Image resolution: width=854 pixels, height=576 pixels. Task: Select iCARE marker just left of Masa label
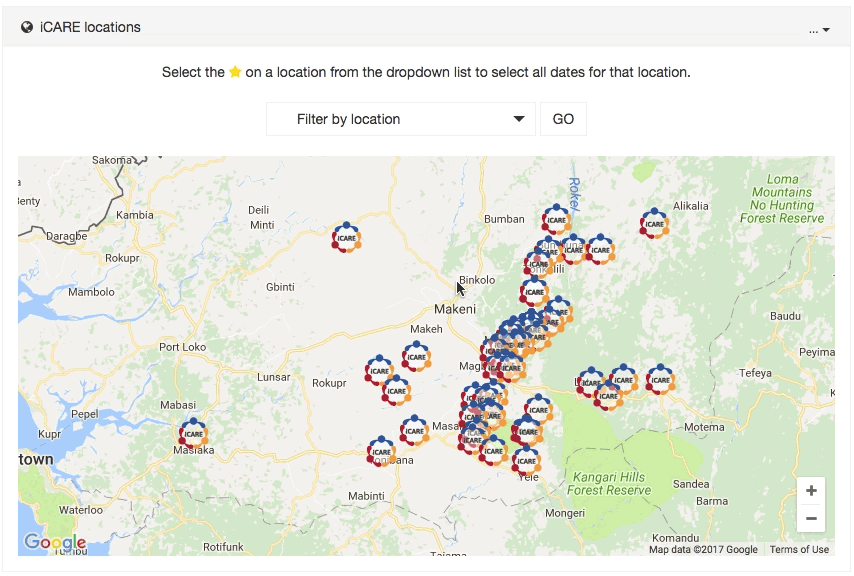point(414,430)
